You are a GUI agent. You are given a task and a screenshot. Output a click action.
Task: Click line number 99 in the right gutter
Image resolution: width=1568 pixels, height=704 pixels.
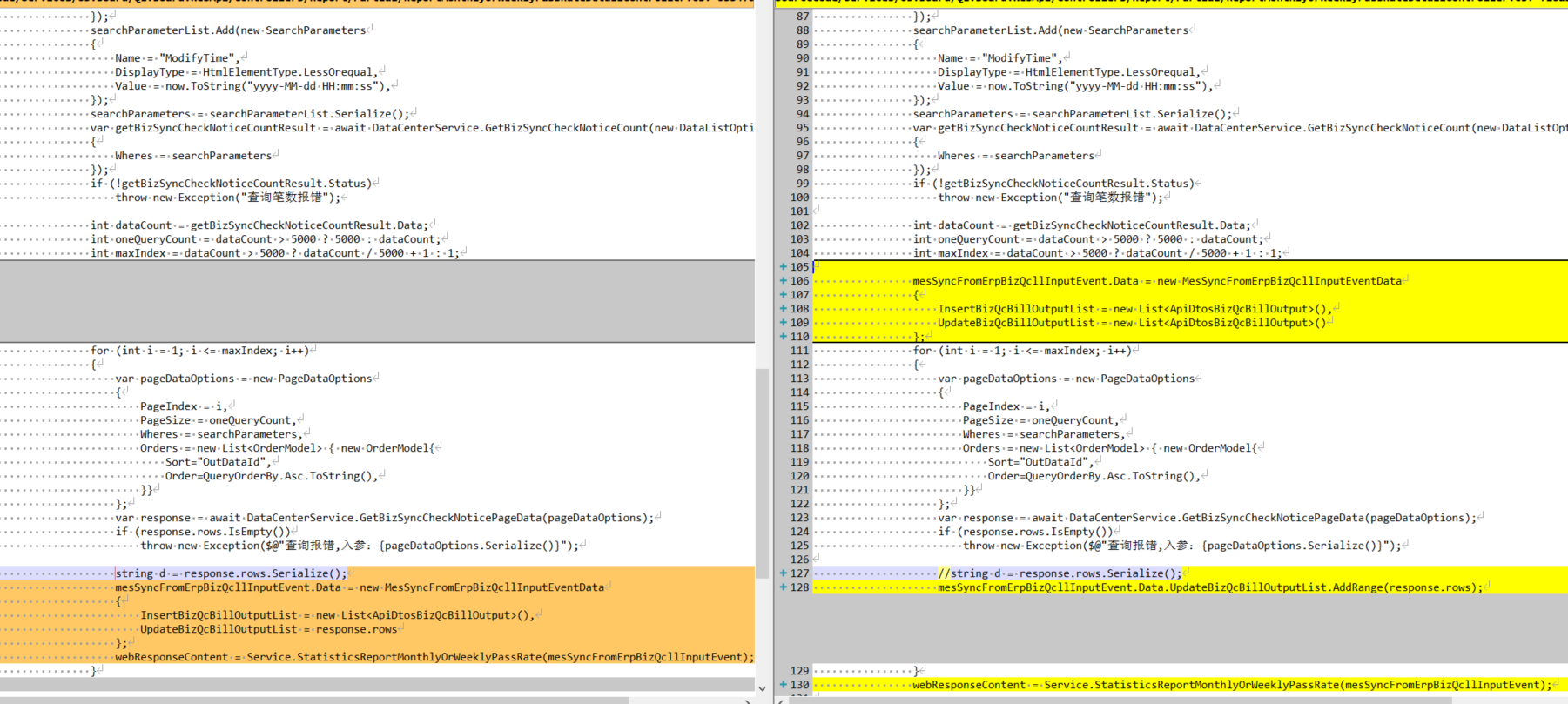802,184
